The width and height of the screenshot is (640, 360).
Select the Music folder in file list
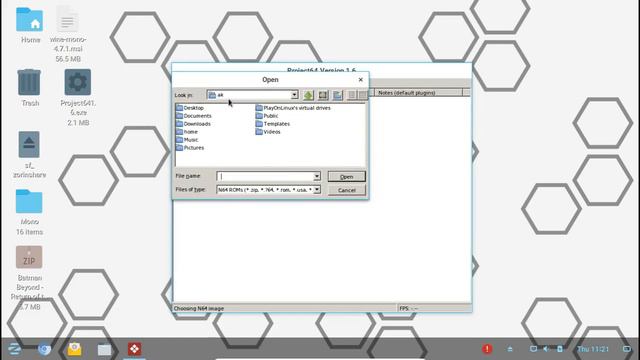click(187, 140)
